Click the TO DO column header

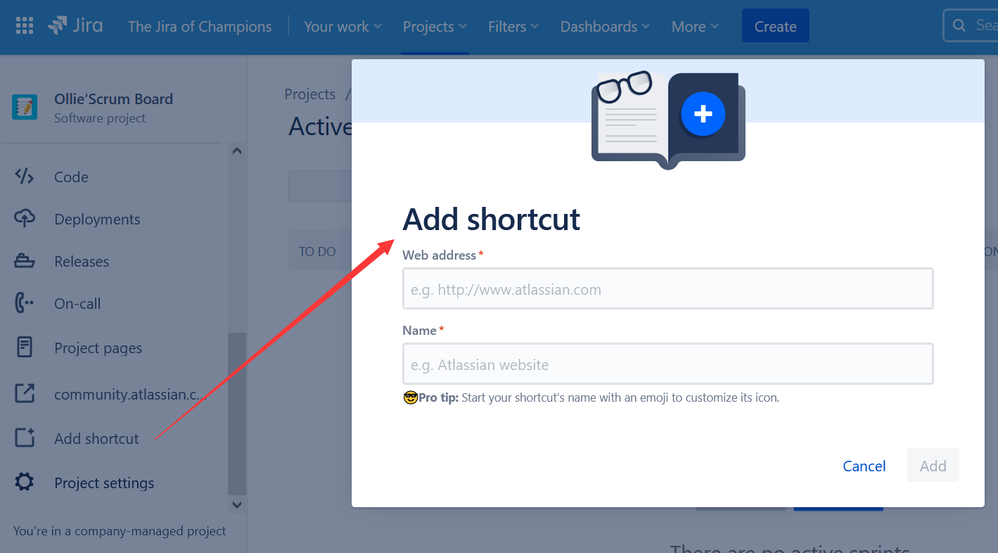point(318,251)
